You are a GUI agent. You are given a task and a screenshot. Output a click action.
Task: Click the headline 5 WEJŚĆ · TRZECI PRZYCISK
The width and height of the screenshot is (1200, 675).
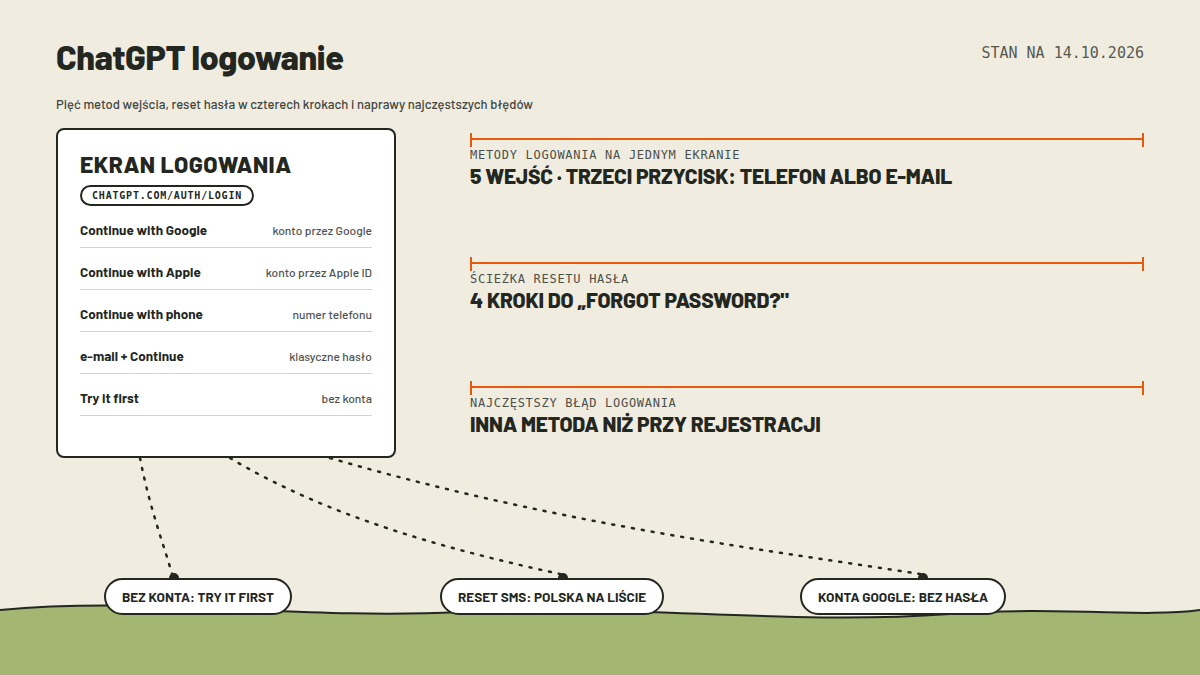pyautogui.click(x=711, y=177)
